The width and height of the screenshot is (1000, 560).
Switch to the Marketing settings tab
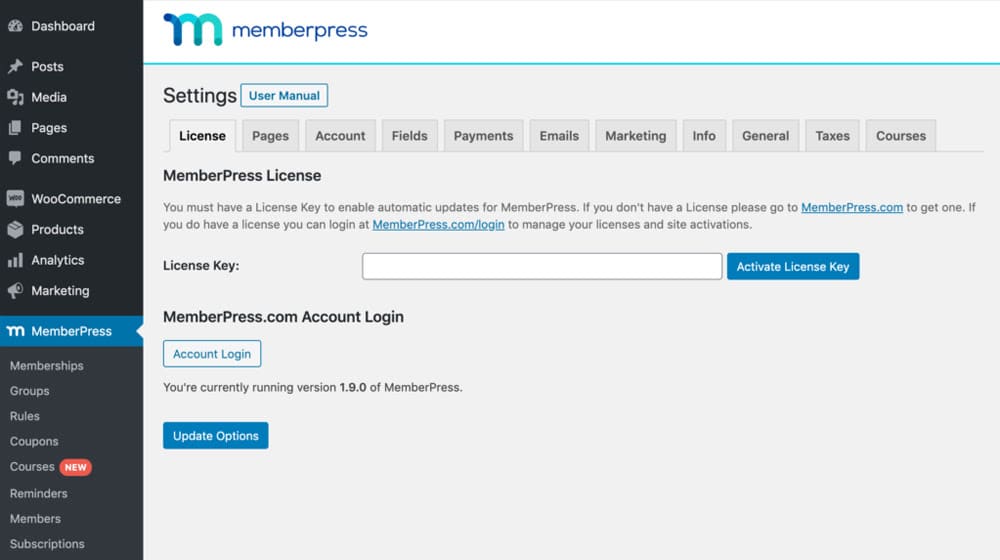pyautogui.click(x=636, y=136)
